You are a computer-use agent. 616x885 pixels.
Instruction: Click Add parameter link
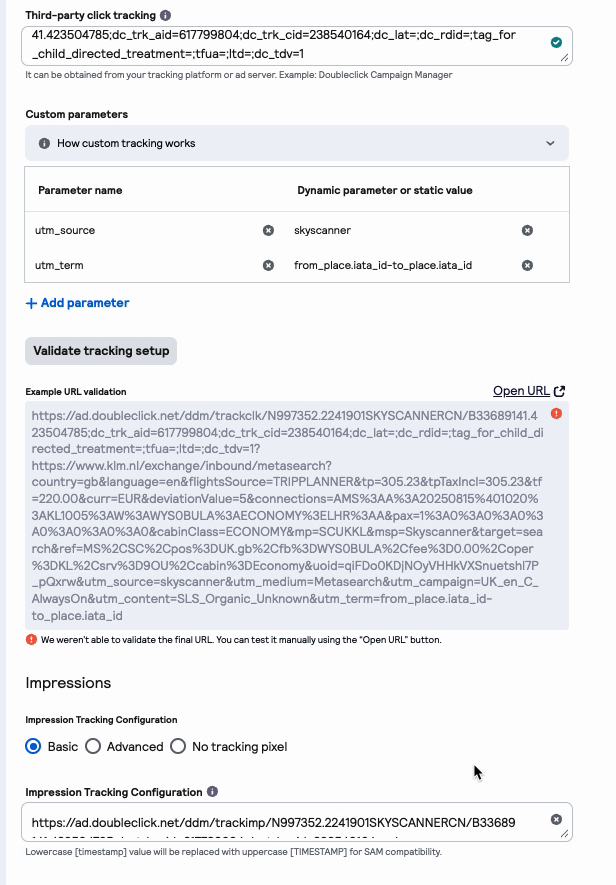[x=77, y=303]
